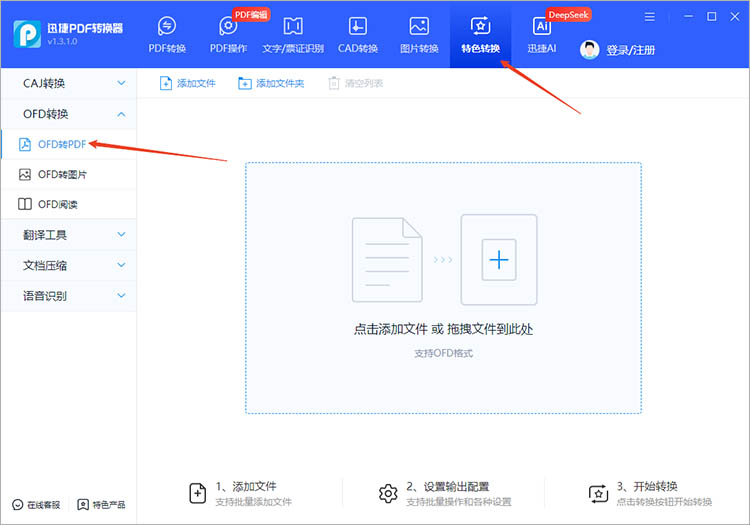
Task: Click the 文档压缩 section header
Action: pos(69,265)
